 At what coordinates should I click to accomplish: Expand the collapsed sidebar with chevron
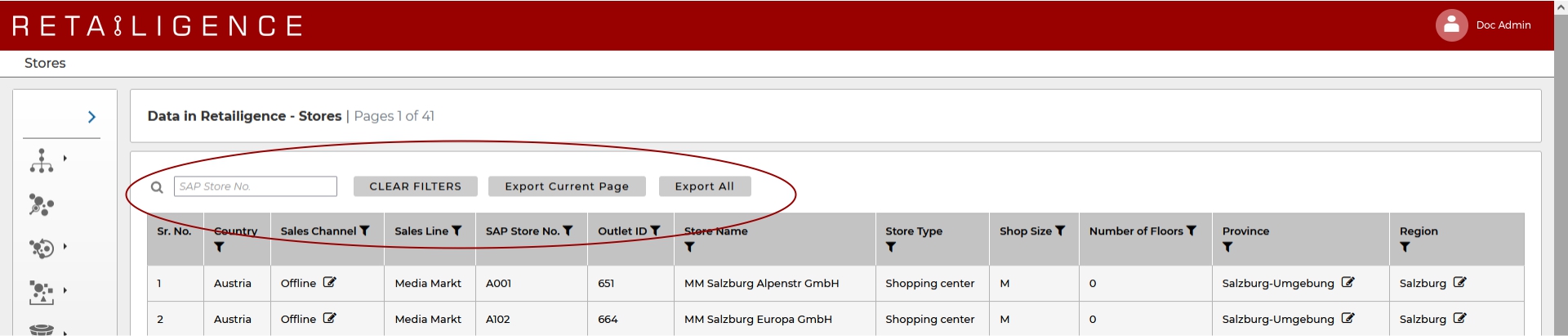91,117
